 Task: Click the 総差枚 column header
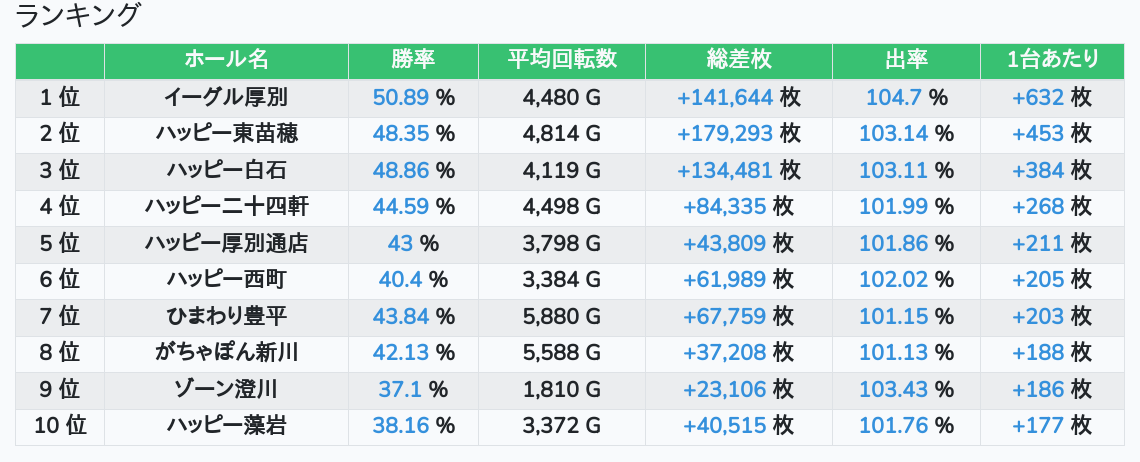pyautogui.click(x=738, y=60)
